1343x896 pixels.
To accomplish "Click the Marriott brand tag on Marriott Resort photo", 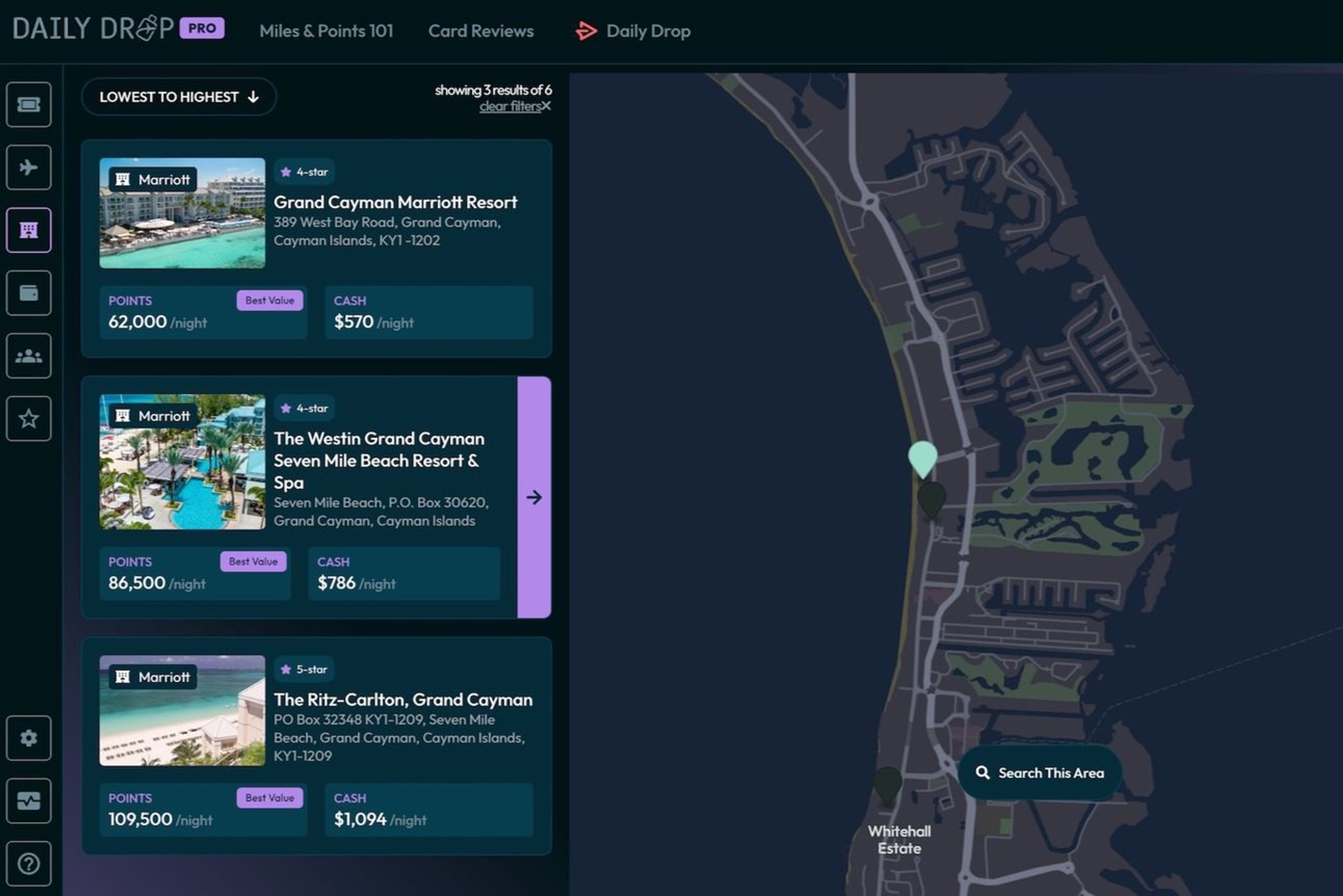I will click(x=153, y=179).
